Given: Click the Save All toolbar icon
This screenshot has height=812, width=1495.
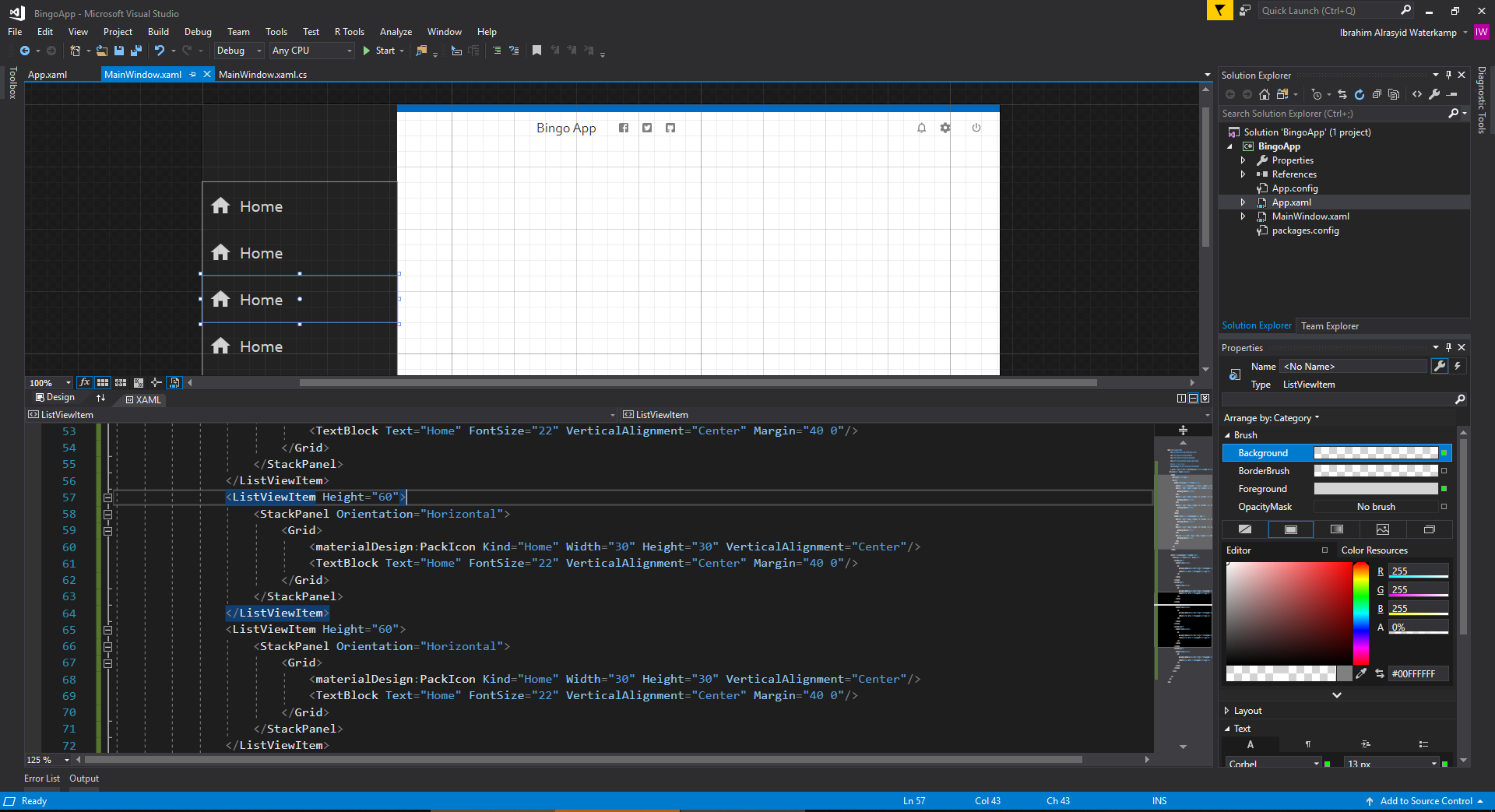Looking at the screenshot, I should 136,51.
